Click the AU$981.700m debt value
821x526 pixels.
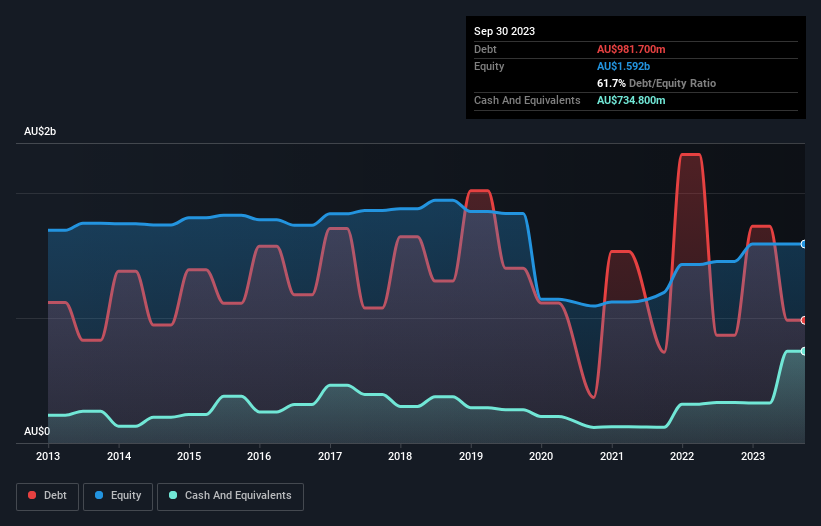pos(631,49)
